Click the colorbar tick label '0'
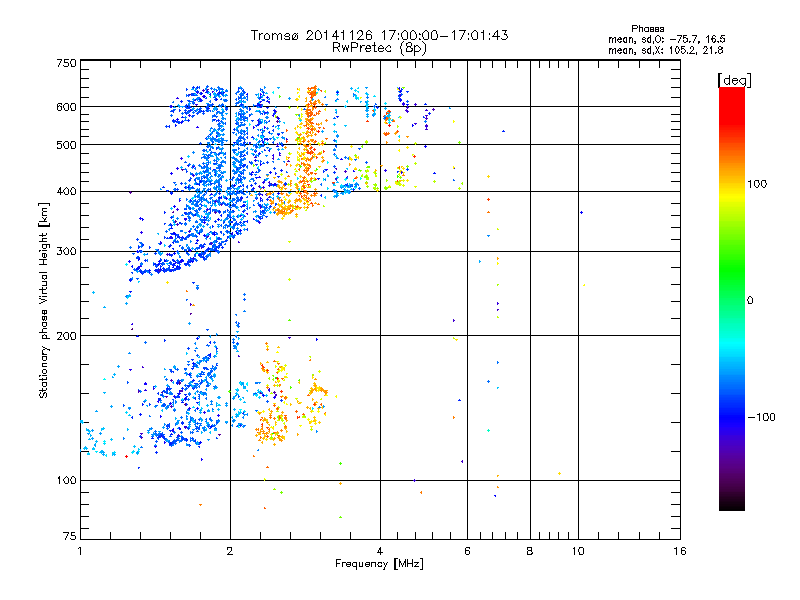This screenshot has height=600, width=800. pos(750,301)
